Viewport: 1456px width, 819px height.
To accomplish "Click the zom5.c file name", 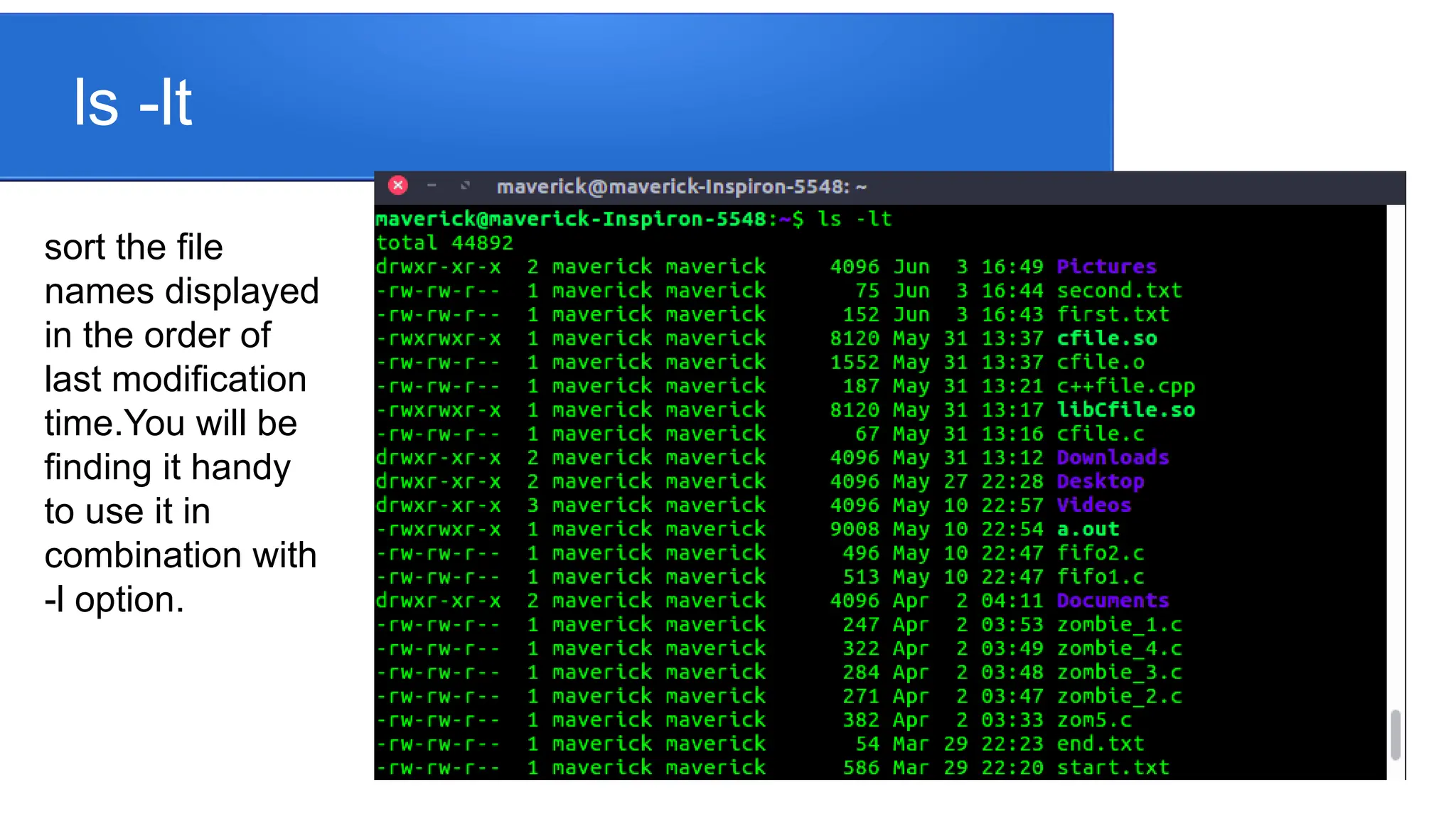I will point(1093,720).
